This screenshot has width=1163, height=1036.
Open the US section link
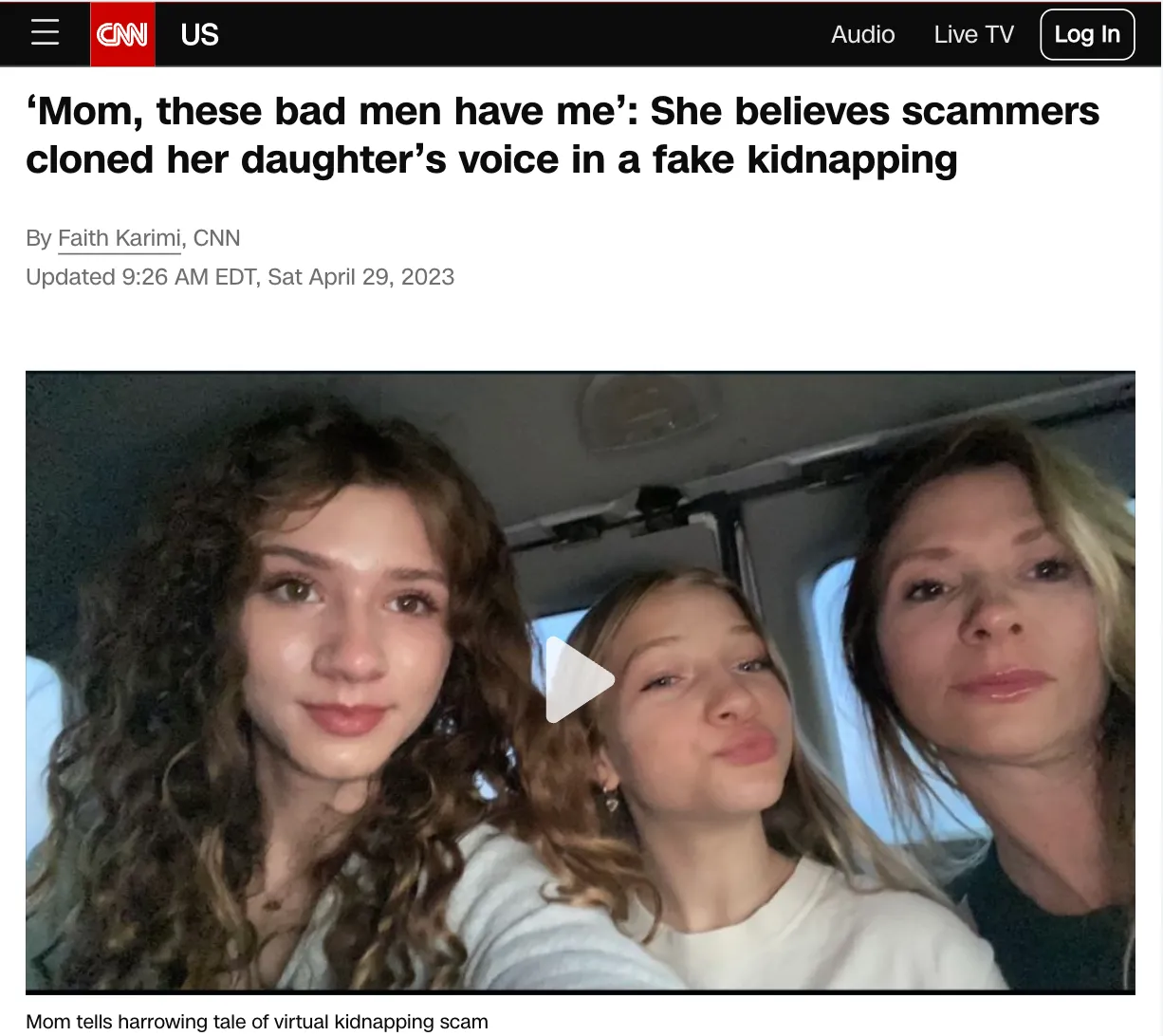point(199,35)
